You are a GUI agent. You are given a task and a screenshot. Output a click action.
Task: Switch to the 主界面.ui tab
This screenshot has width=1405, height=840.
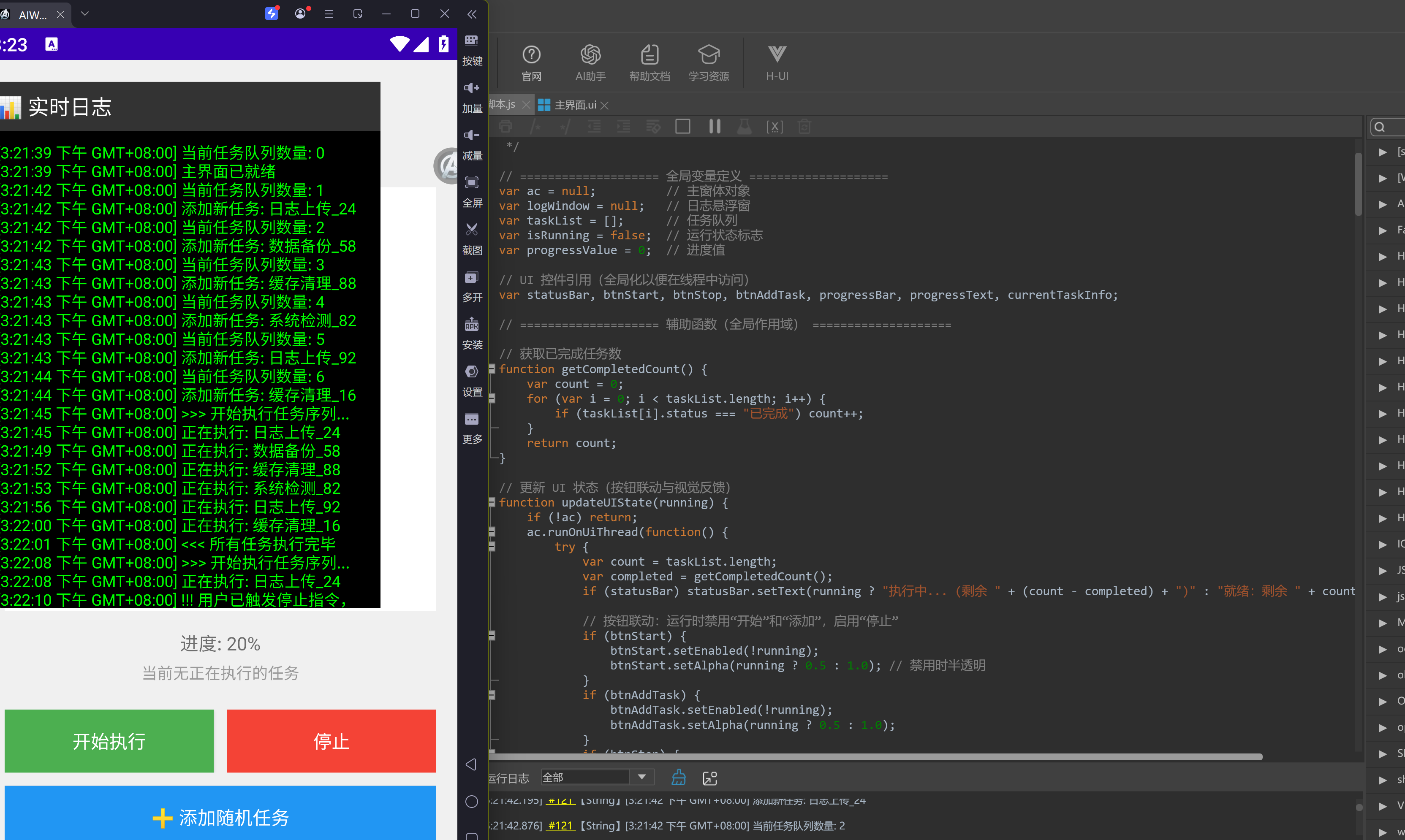coord(574,105)
